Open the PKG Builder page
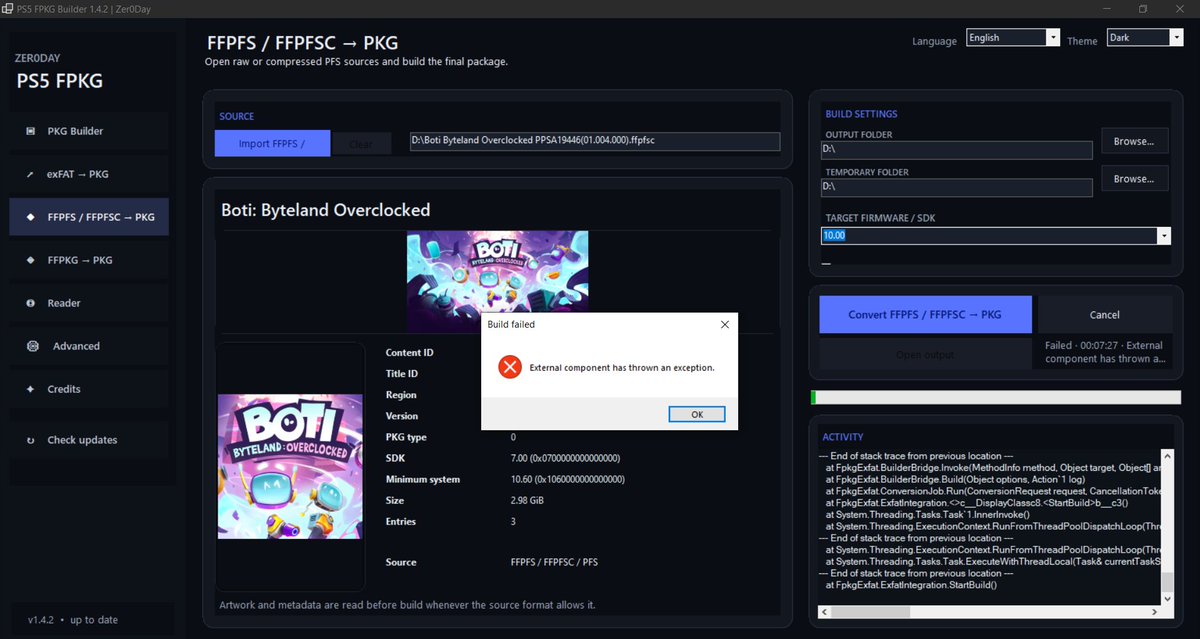The width and height of the screenshot is (1200, 639). 89,131
